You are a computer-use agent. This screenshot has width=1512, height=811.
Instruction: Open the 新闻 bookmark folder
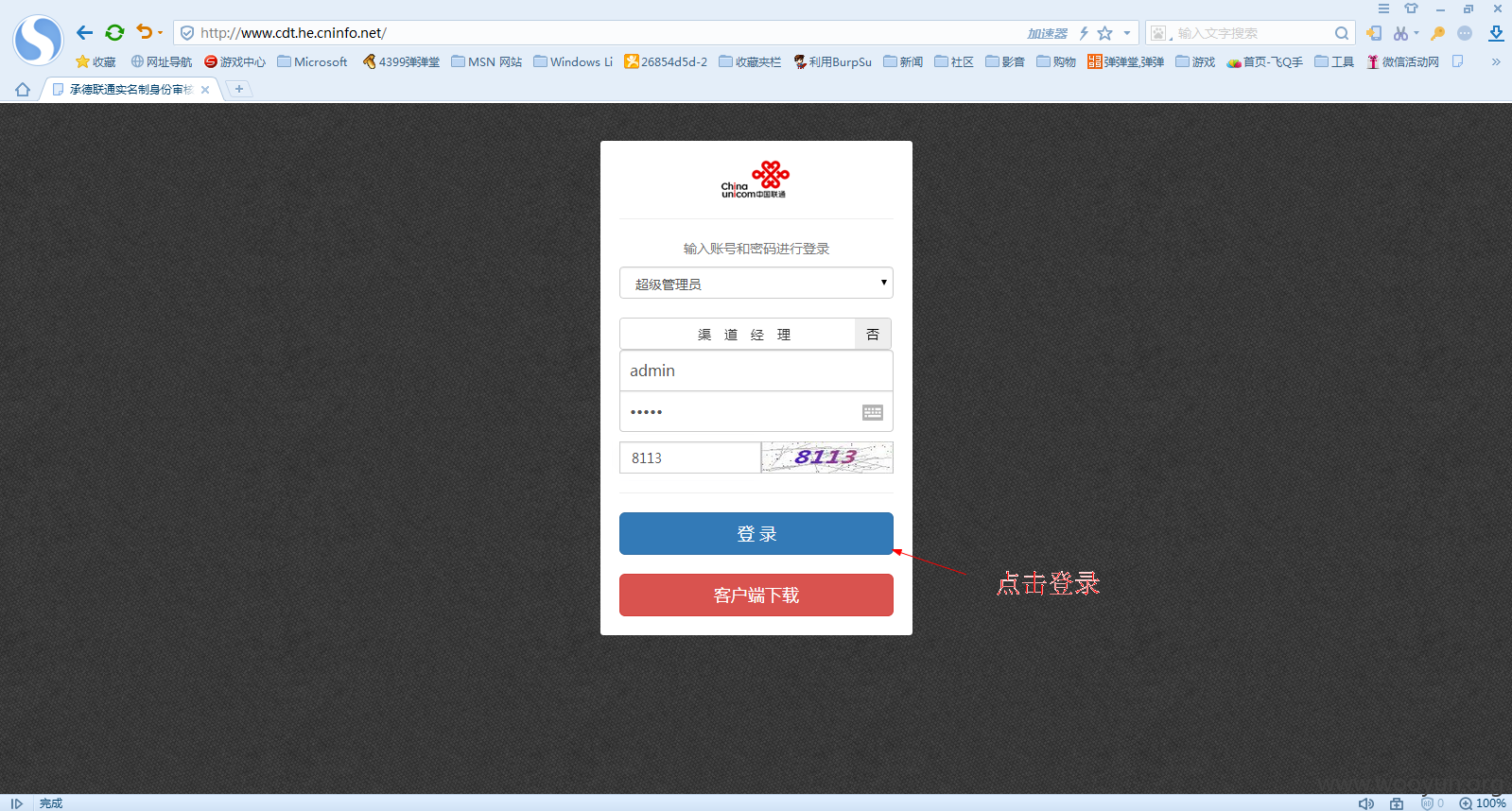tap(903, 61)
